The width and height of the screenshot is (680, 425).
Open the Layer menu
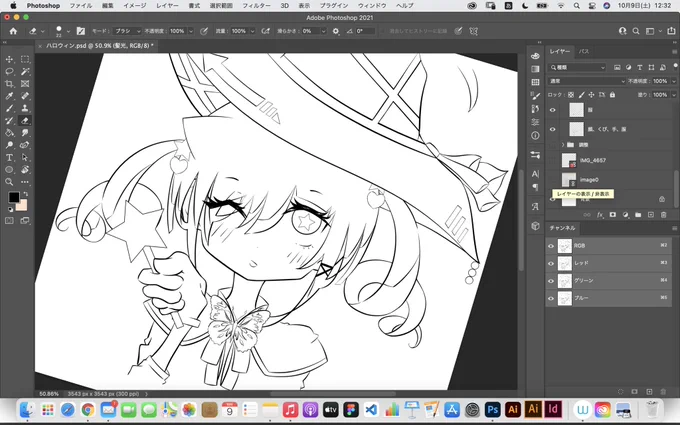click(x=167, y=6)
